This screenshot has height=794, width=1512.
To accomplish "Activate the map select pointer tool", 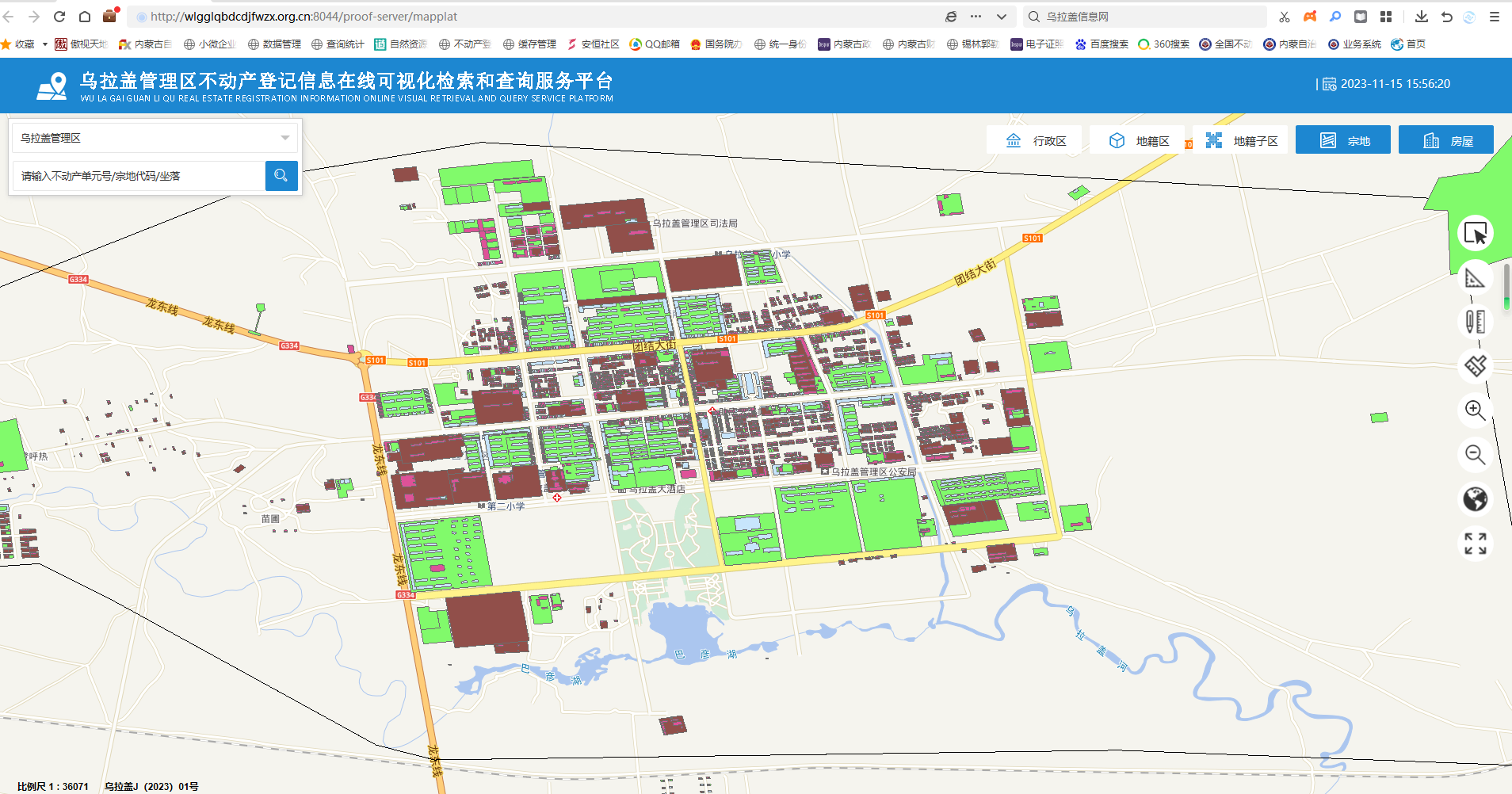I will [x=1476, y=233].
